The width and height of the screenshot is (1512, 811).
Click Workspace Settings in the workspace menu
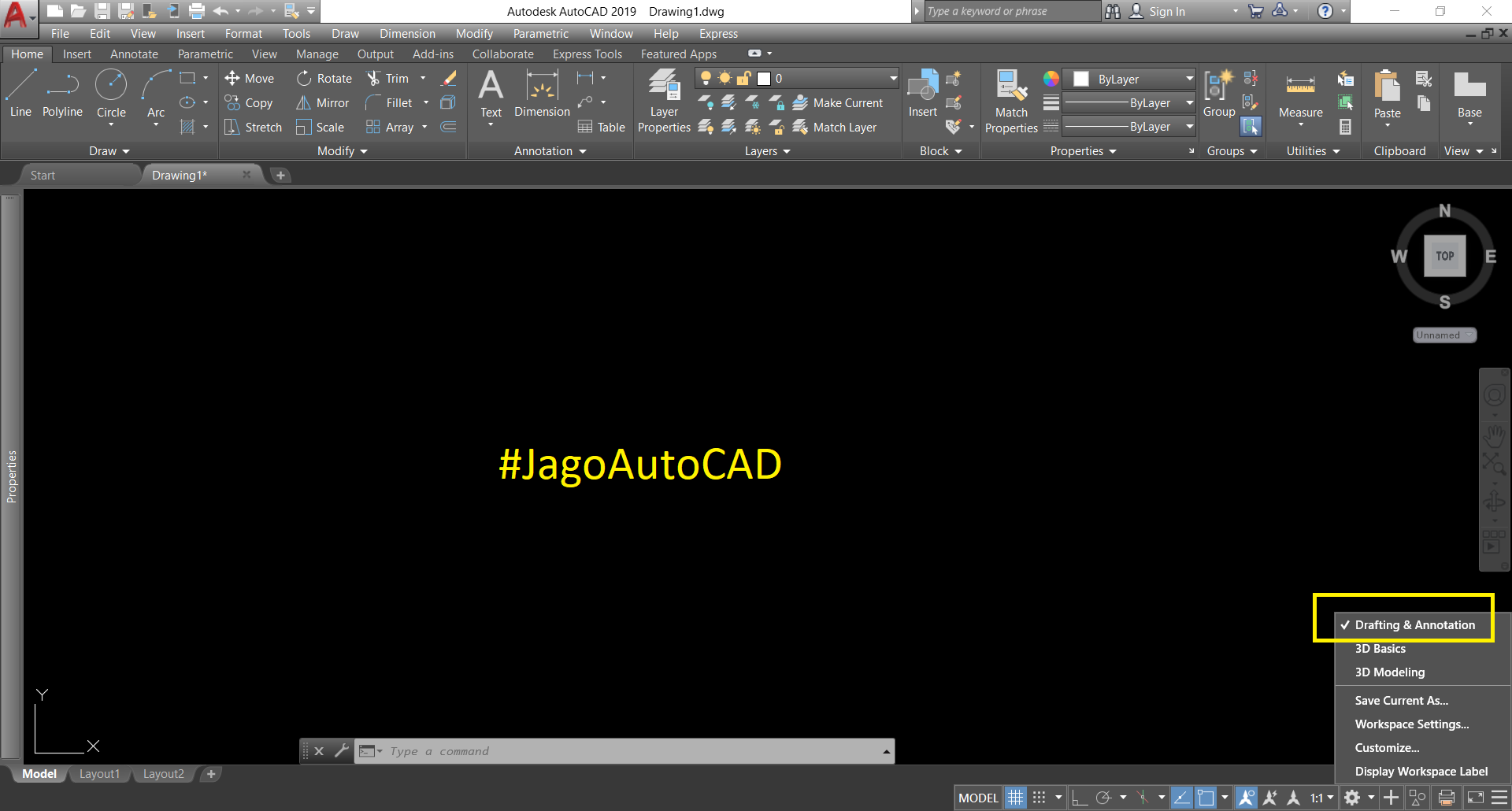tap(1411, 724)
